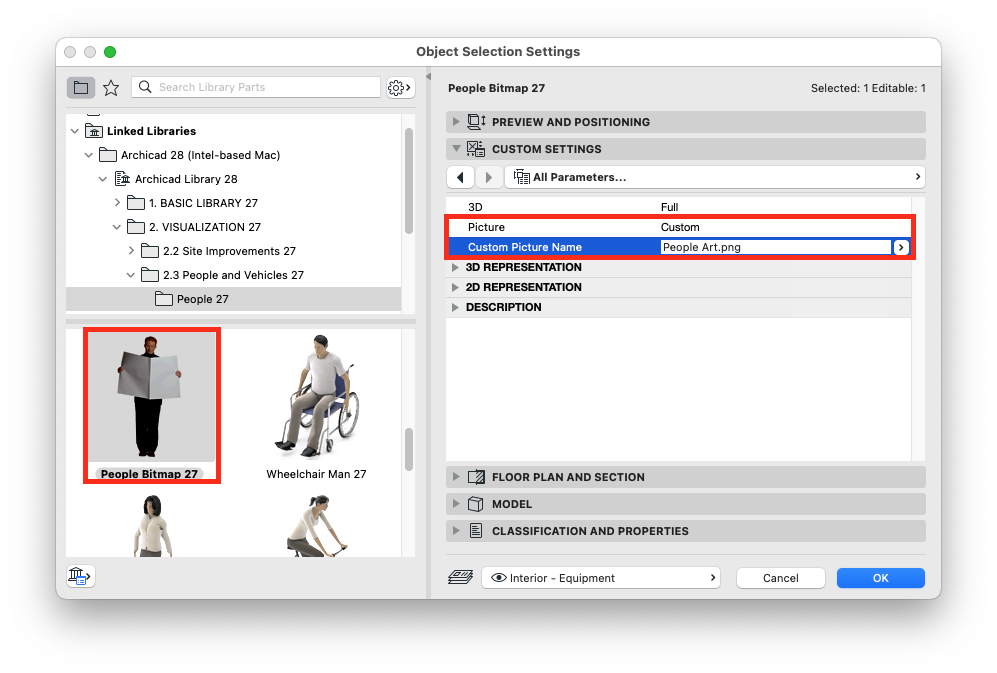
Task: Go to the next parameter page arrow
Action: (488, 177)
